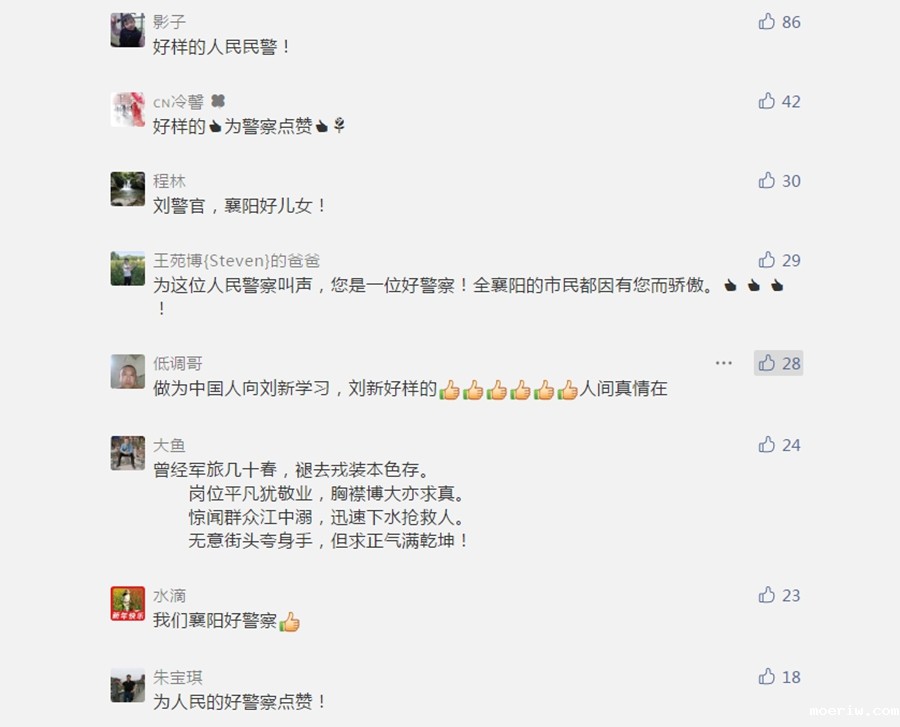Click 朱宝琪's username
The height and width of the screenshot is (727, 900).
(177, 677)
